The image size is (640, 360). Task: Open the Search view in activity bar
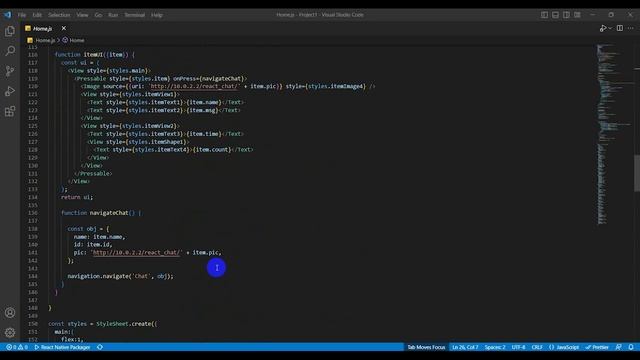pyautogui.click(x=10, y=51)
